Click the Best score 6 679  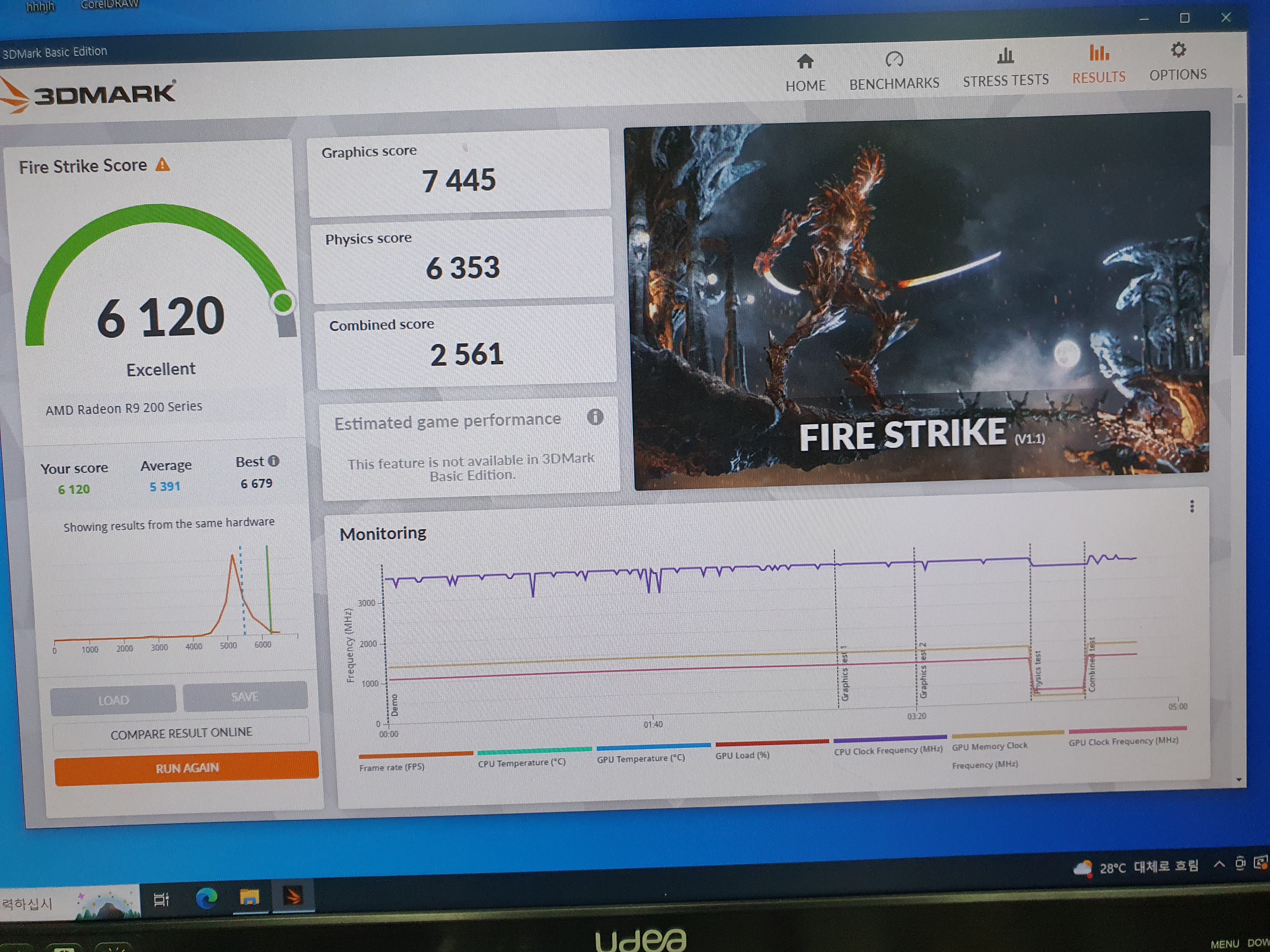pyautogui.click(x=256, y=483)
